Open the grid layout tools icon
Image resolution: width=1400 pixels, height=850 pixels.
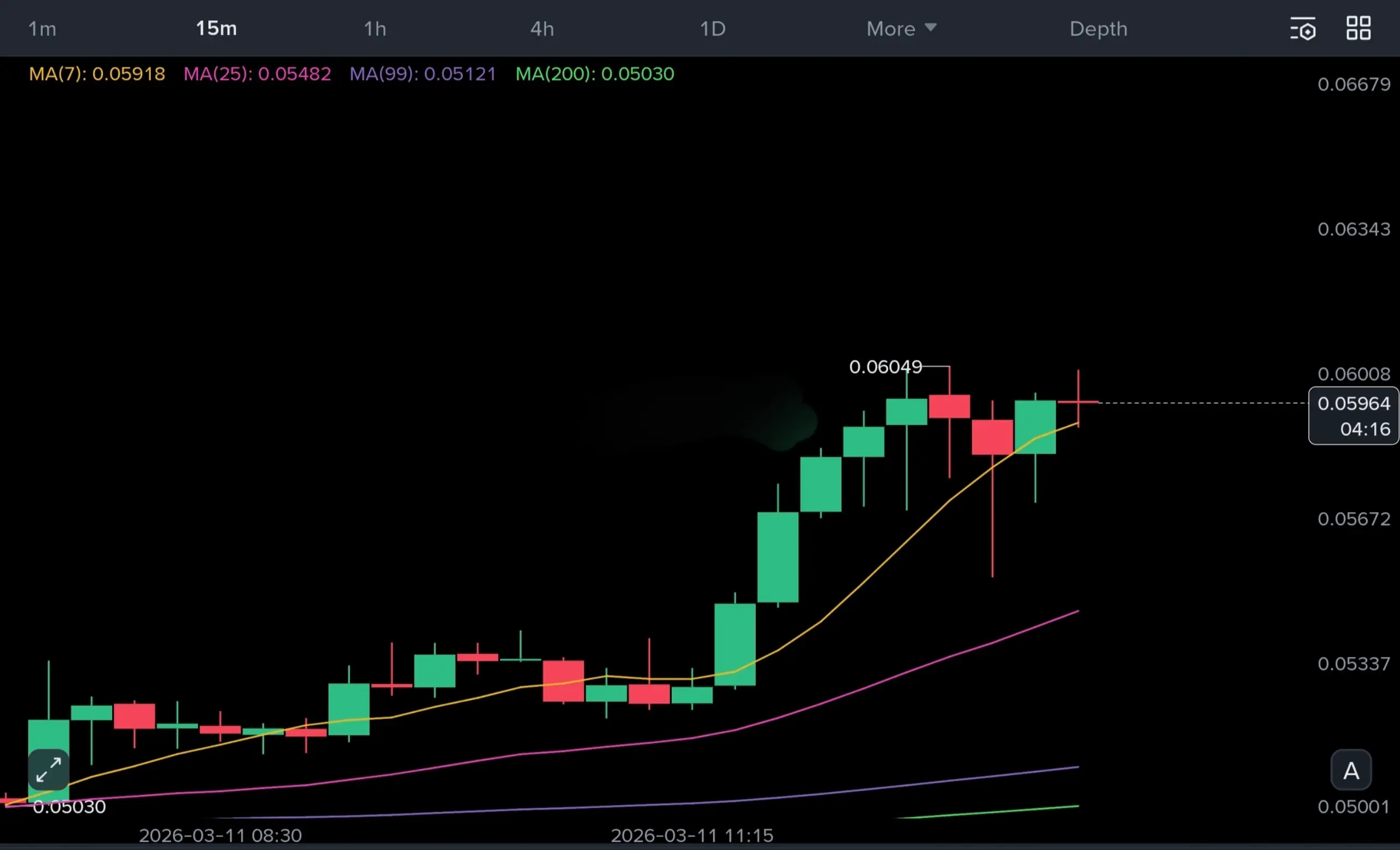pos(1358,28)
